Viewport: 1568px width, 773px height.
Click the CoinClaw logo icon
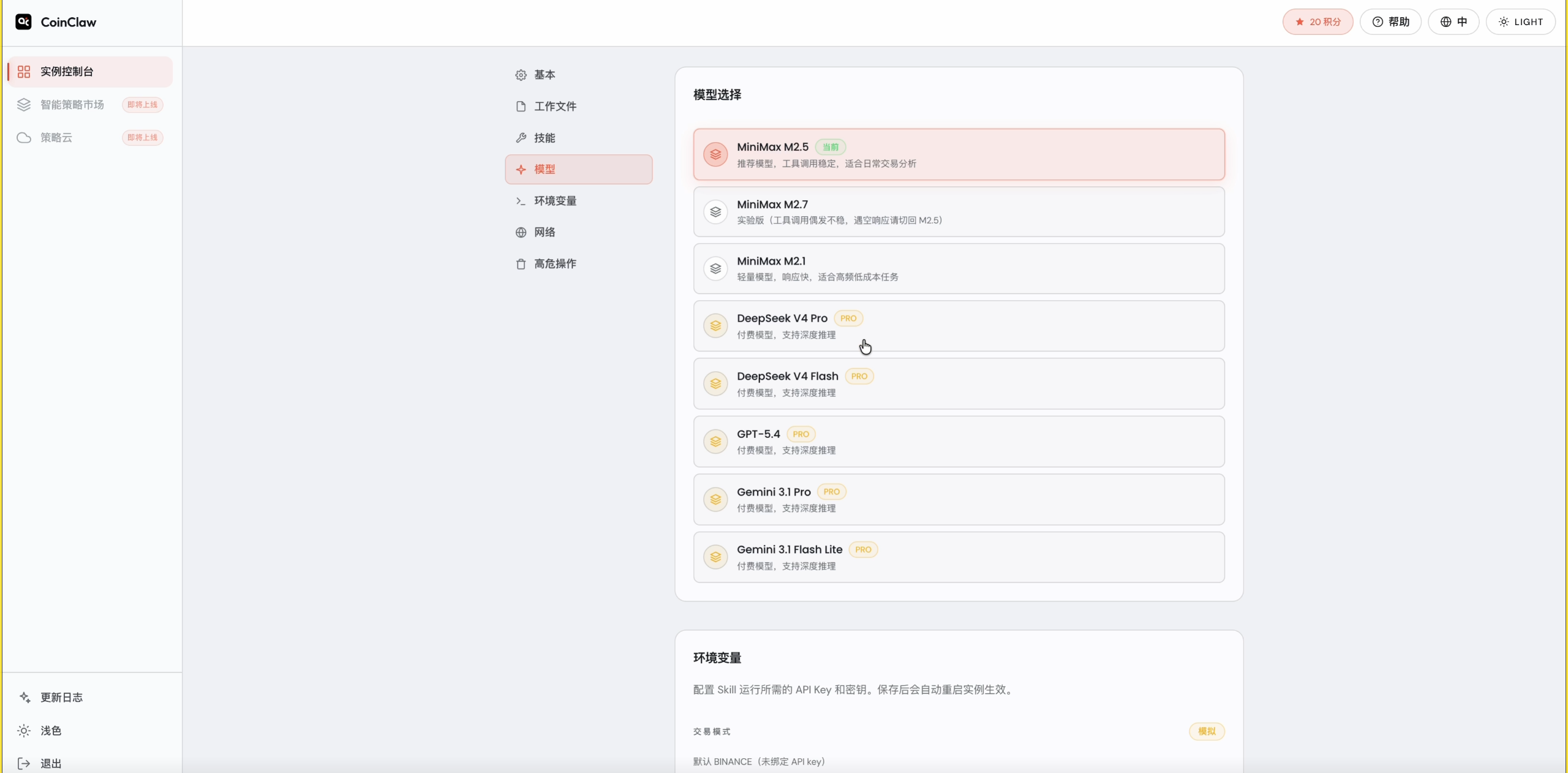[23, 22]
